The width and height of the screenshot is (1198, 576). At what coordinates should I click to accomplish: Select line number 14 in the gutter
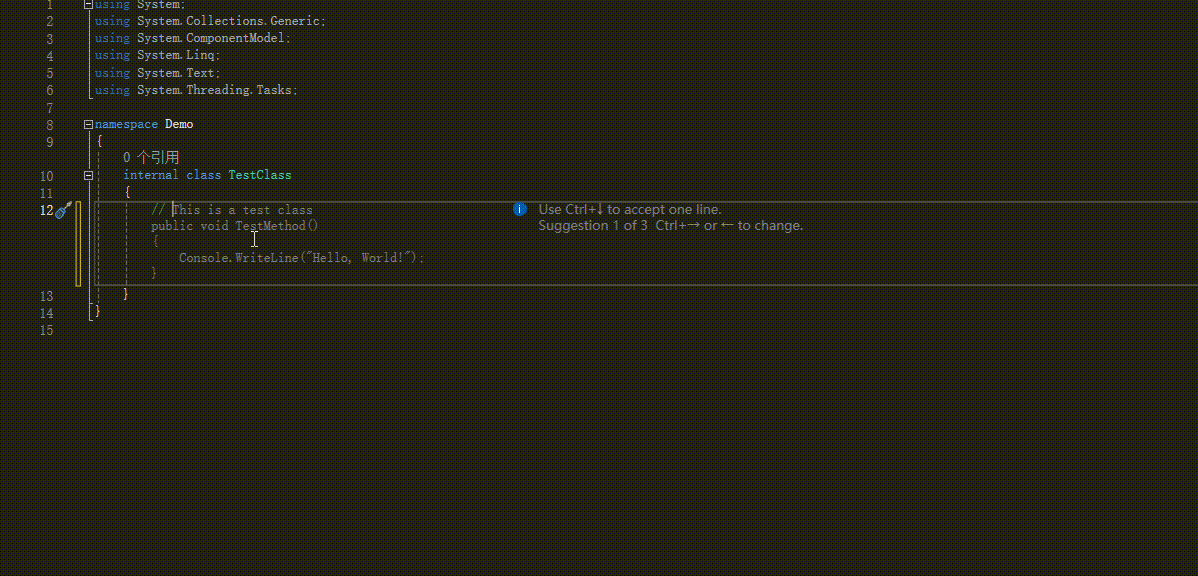[x=46, y=313]
